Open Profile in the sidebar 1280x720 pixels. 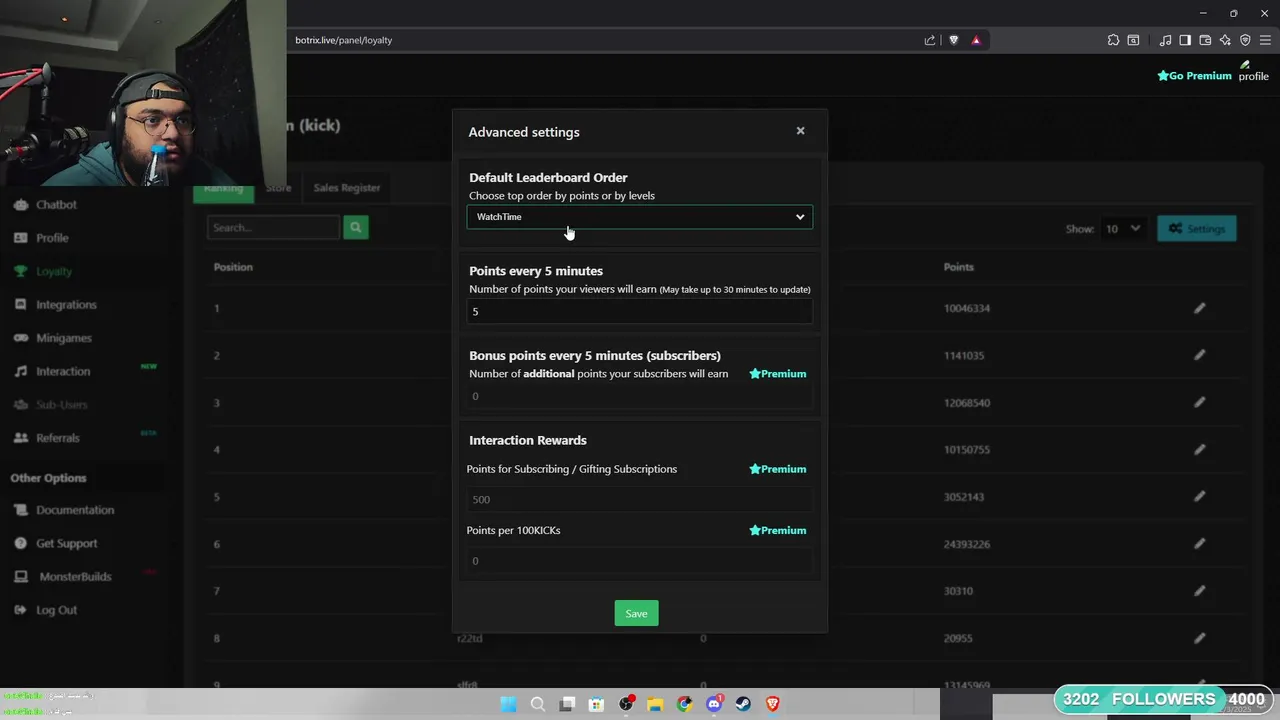pyautogui.click(x=52, y=238)
